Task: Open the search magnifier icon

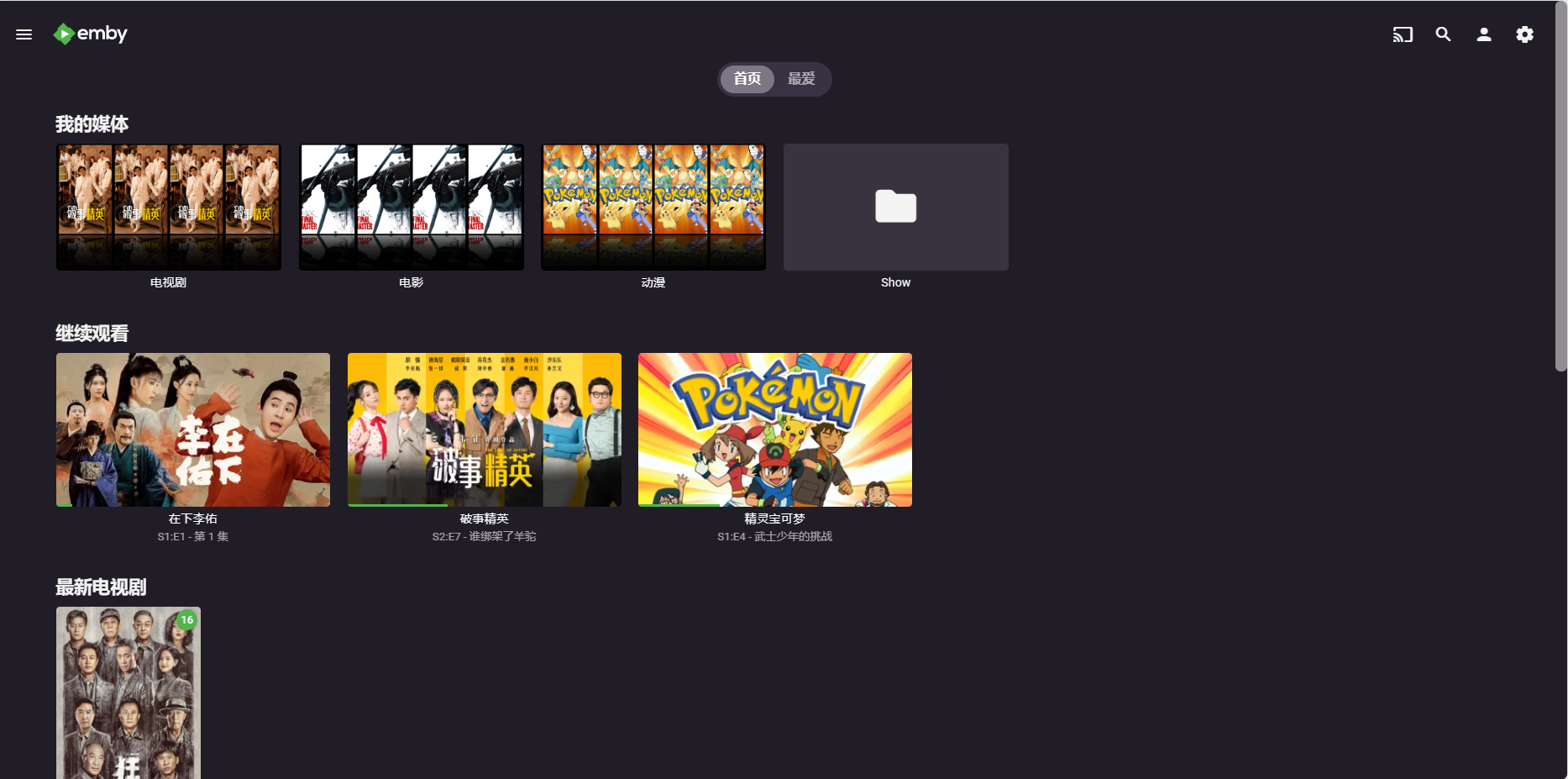Action: point(1443,34)
